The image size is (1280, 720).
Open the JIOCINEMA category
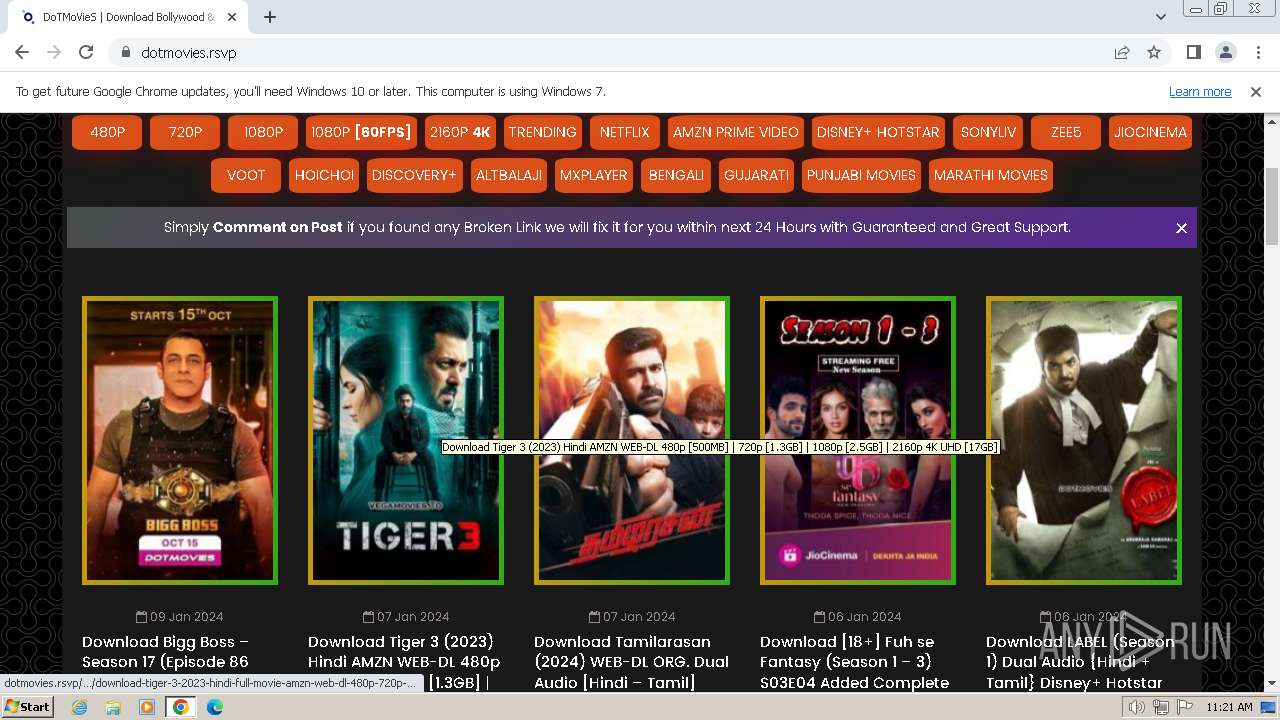tap(1150, 132)
